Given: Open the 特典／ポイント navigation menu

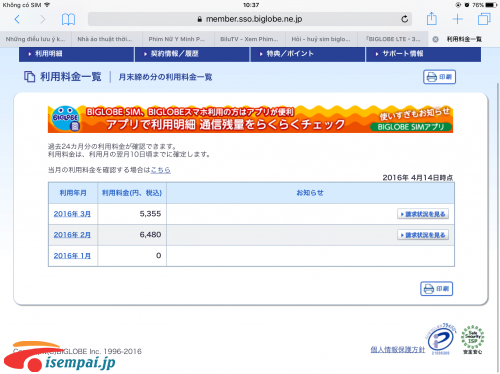Looking at the screenshot, I should pyautogui.click(x=308, y=54).
